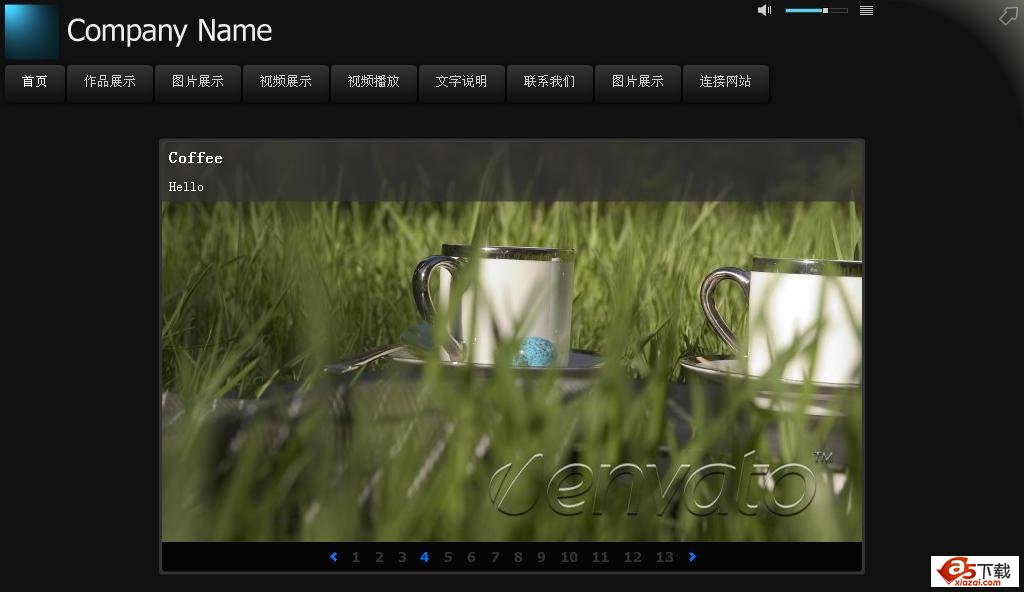Viewport: 1024px width, 592px height.
Task: Open the 连接网站 menu tab
Action: coord(726,82)
